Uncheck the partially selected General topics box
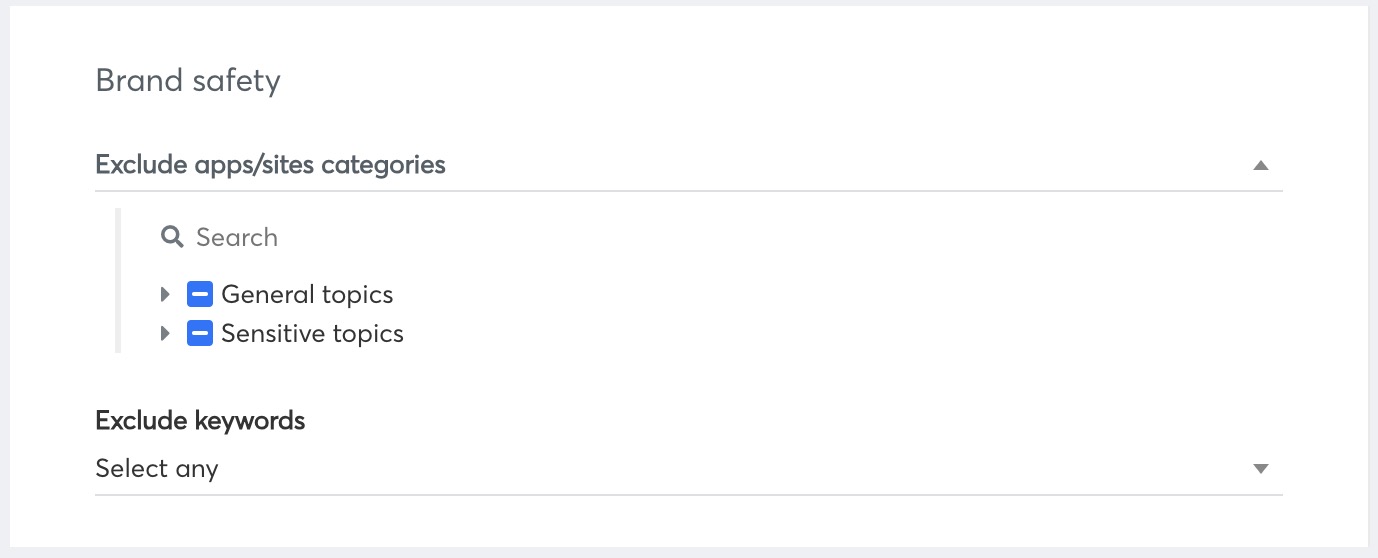 (200, 294)
